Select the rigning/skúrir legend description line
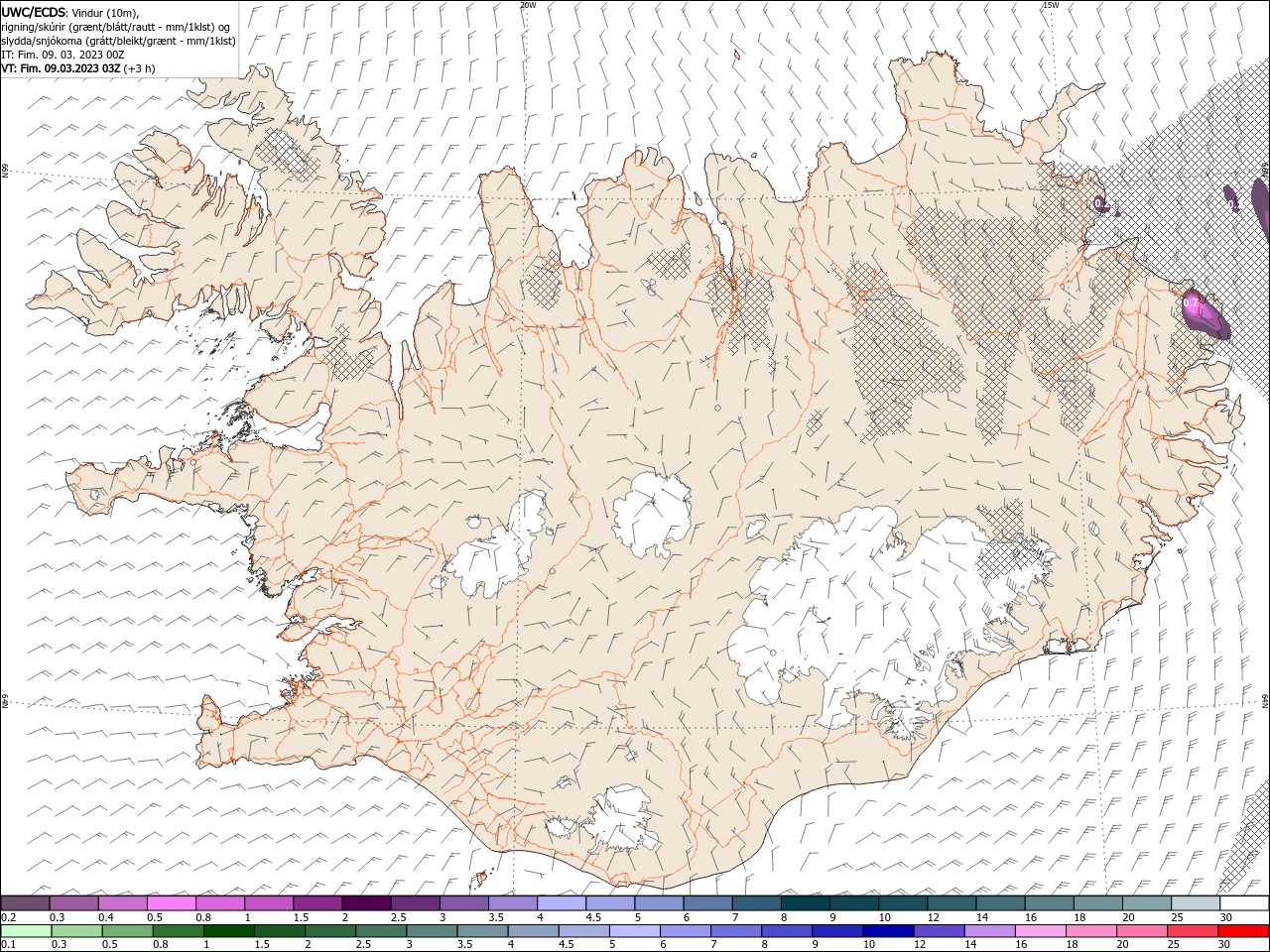Viewport: 1270px width, 952px height. [x=115, y=27]
